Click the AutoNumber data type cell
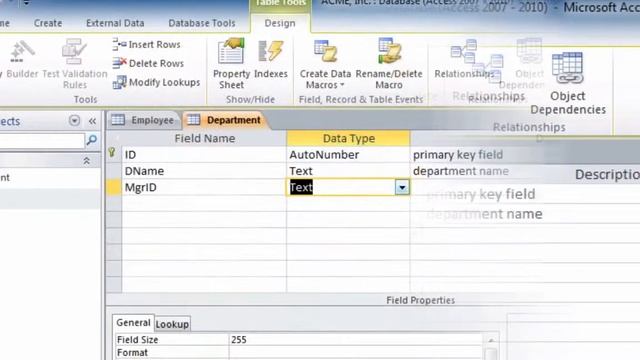The image size is (640, 360). tap(348, 155)
